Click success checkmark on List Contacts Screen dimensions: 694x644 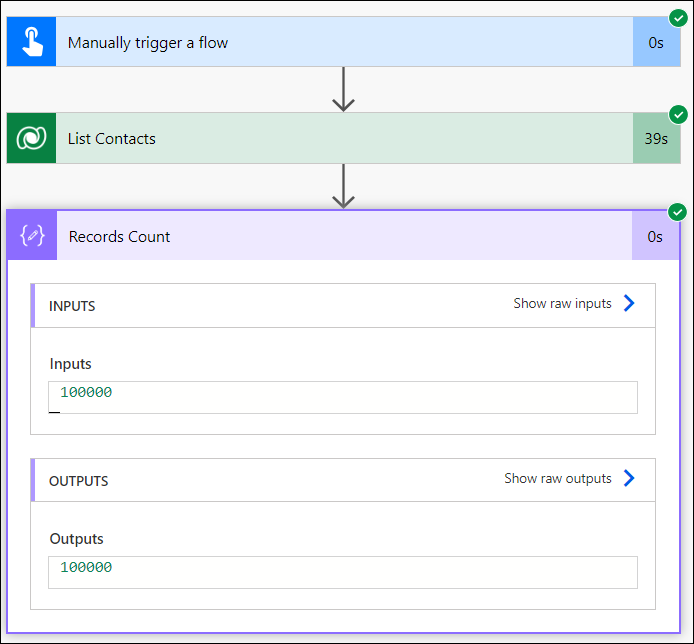pos(678,115)
